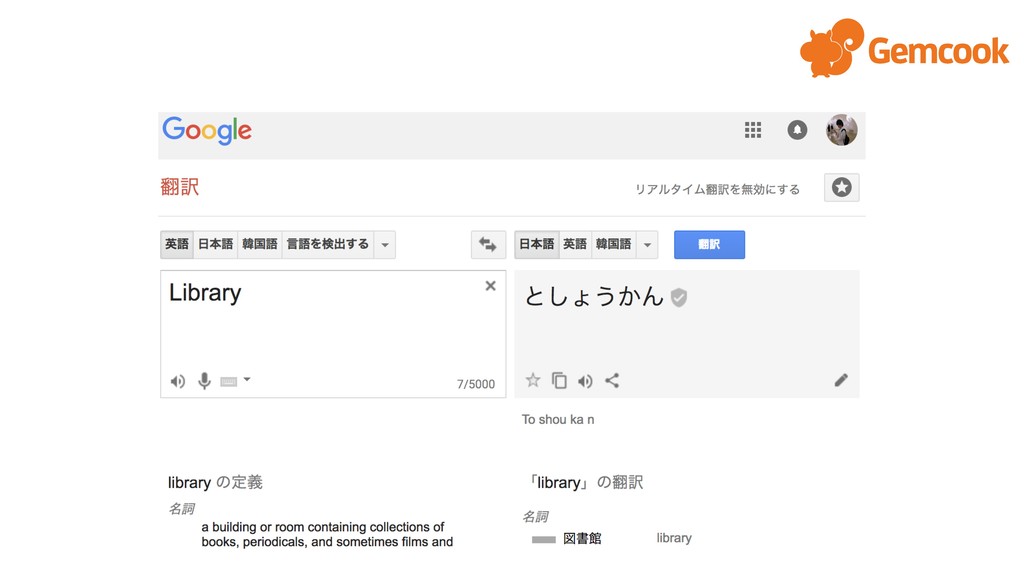Click the To shou ka n romanization
The width and height of the screenshot is (1024, 576).
[558, 419]
